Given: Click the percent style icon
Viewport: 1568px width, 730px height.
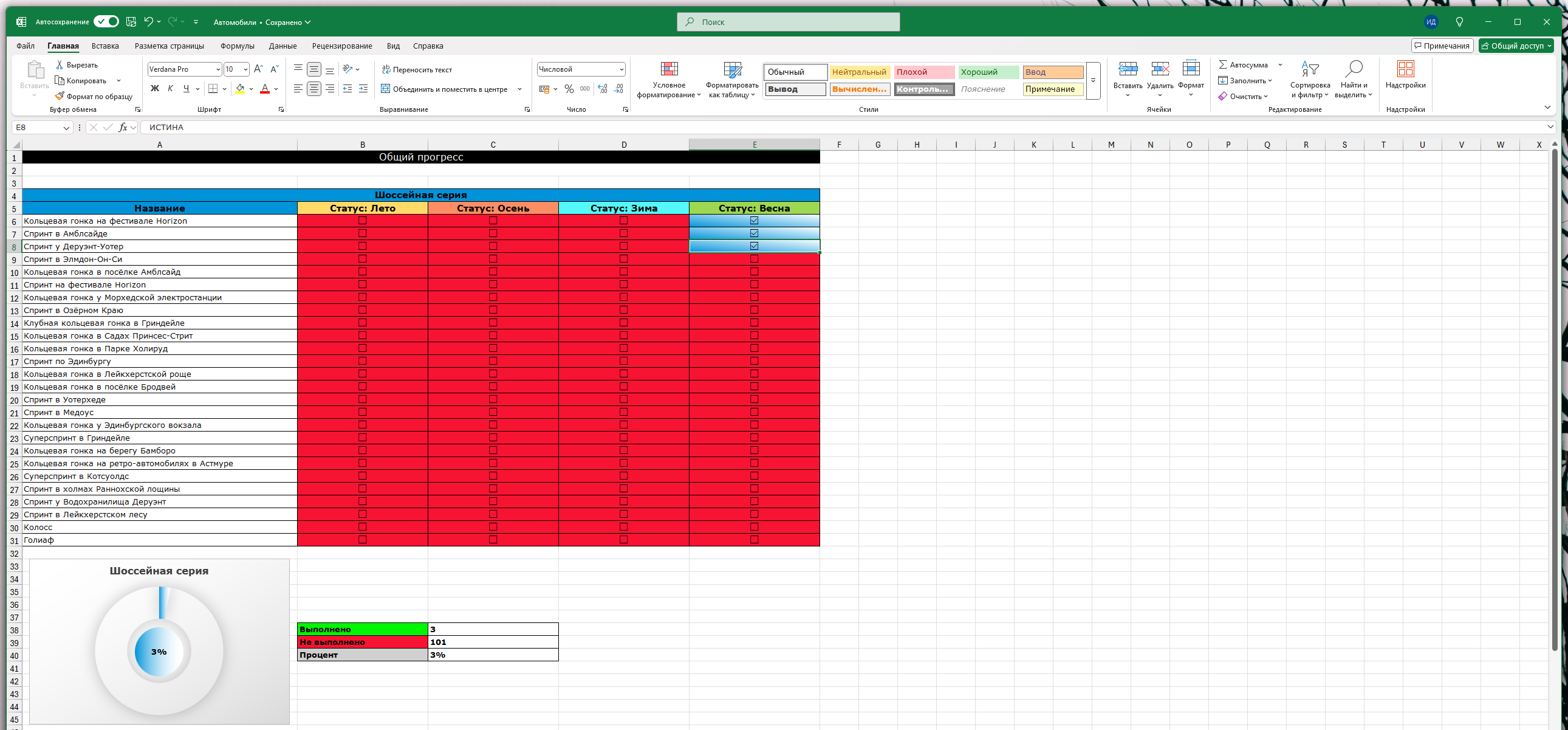Looking at the screenshot, I should 569,89.
